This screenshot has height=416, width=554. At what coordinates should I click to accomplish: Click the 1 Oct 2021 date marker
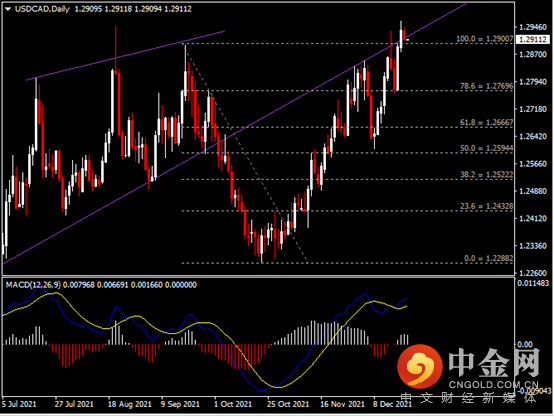[233, 404]
